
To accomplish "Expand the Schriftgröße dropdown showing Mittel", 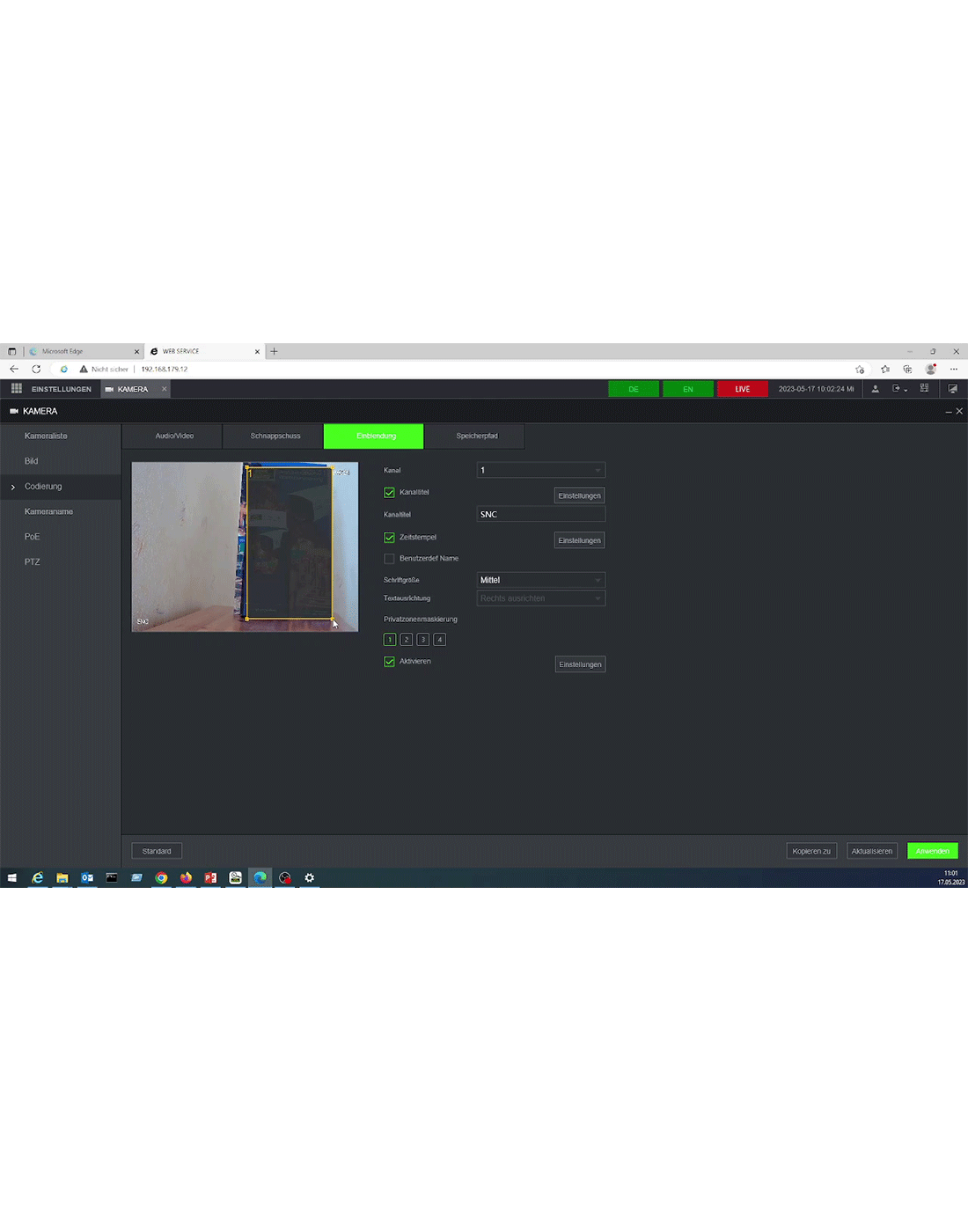I will point(540,581).
